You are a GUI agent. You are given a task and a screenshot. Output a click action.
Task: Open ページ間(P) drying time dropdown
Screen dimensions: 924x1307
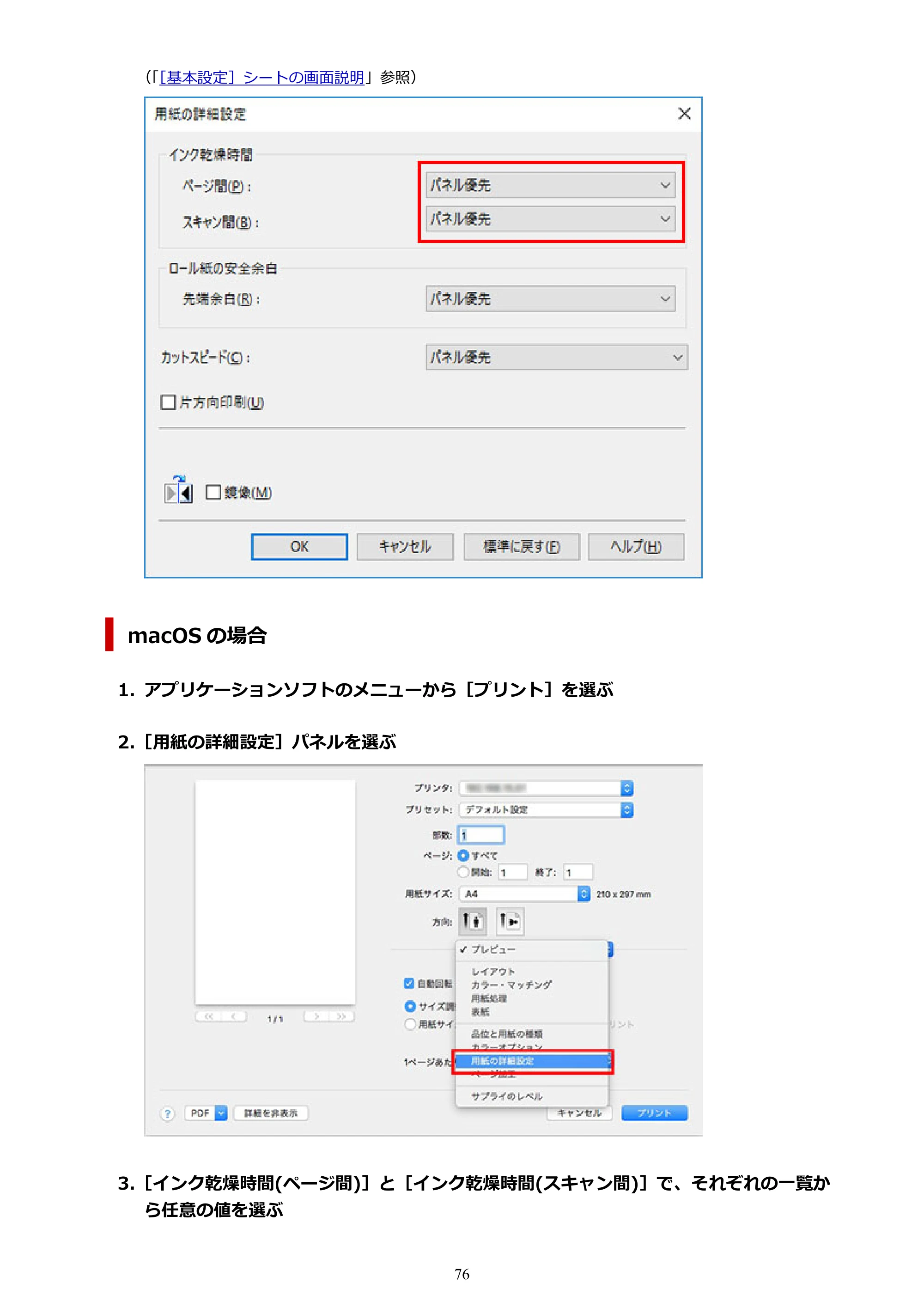click(551, 185)
